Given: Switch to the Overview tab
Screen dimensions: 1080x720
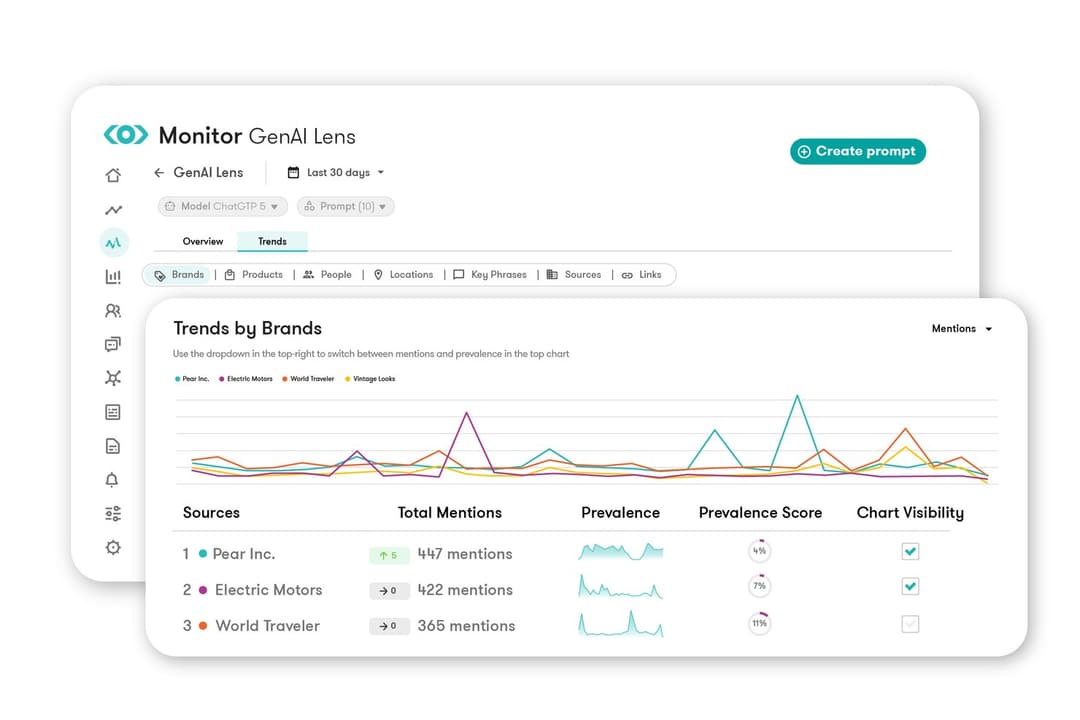Looking at the screenshot, I should pyautogui.click(x=202, y=241).
